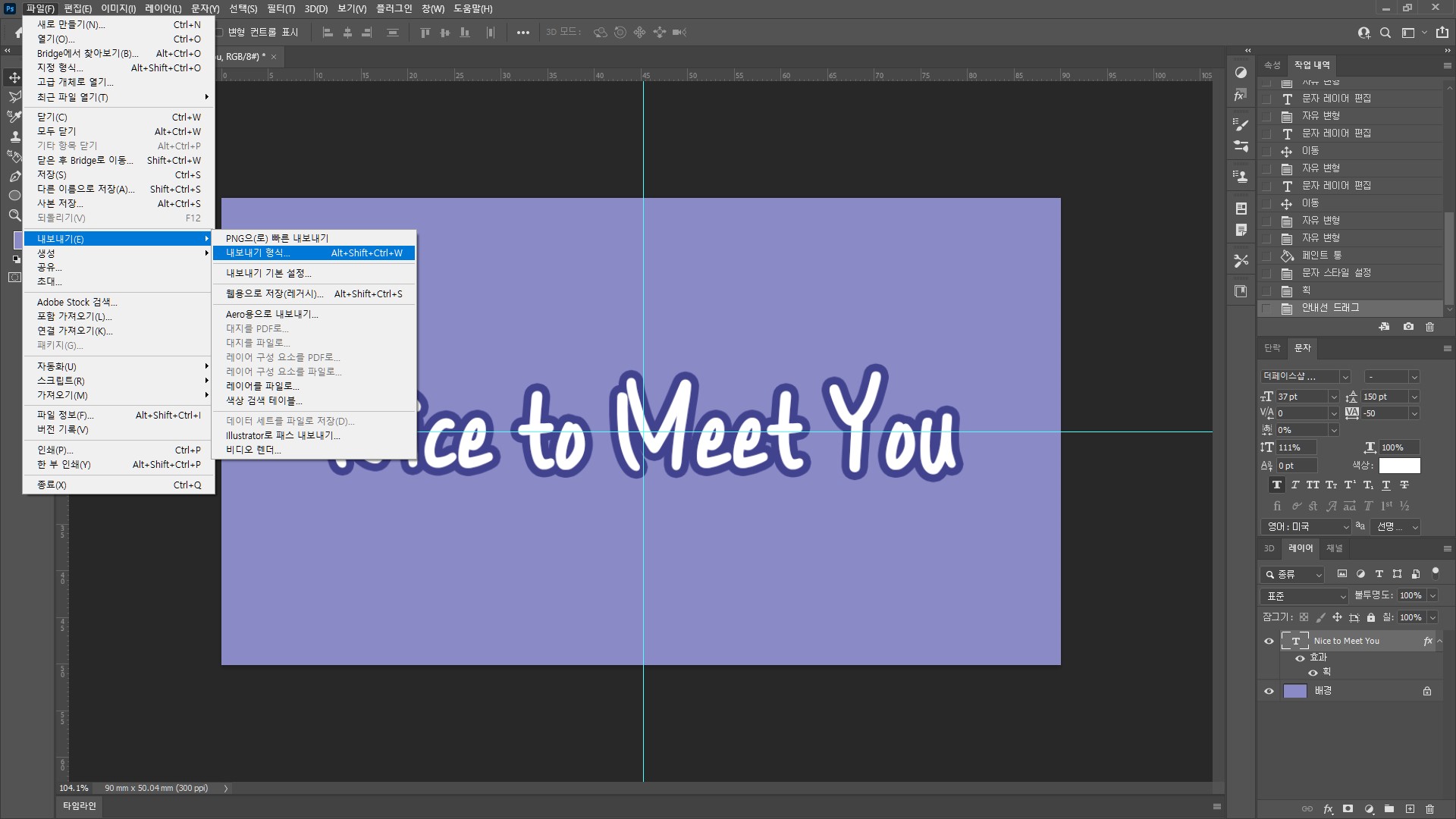This screenshot has height=819, width=1456.
Task: Click the white text color swatch
Action: click(1399, 466)
